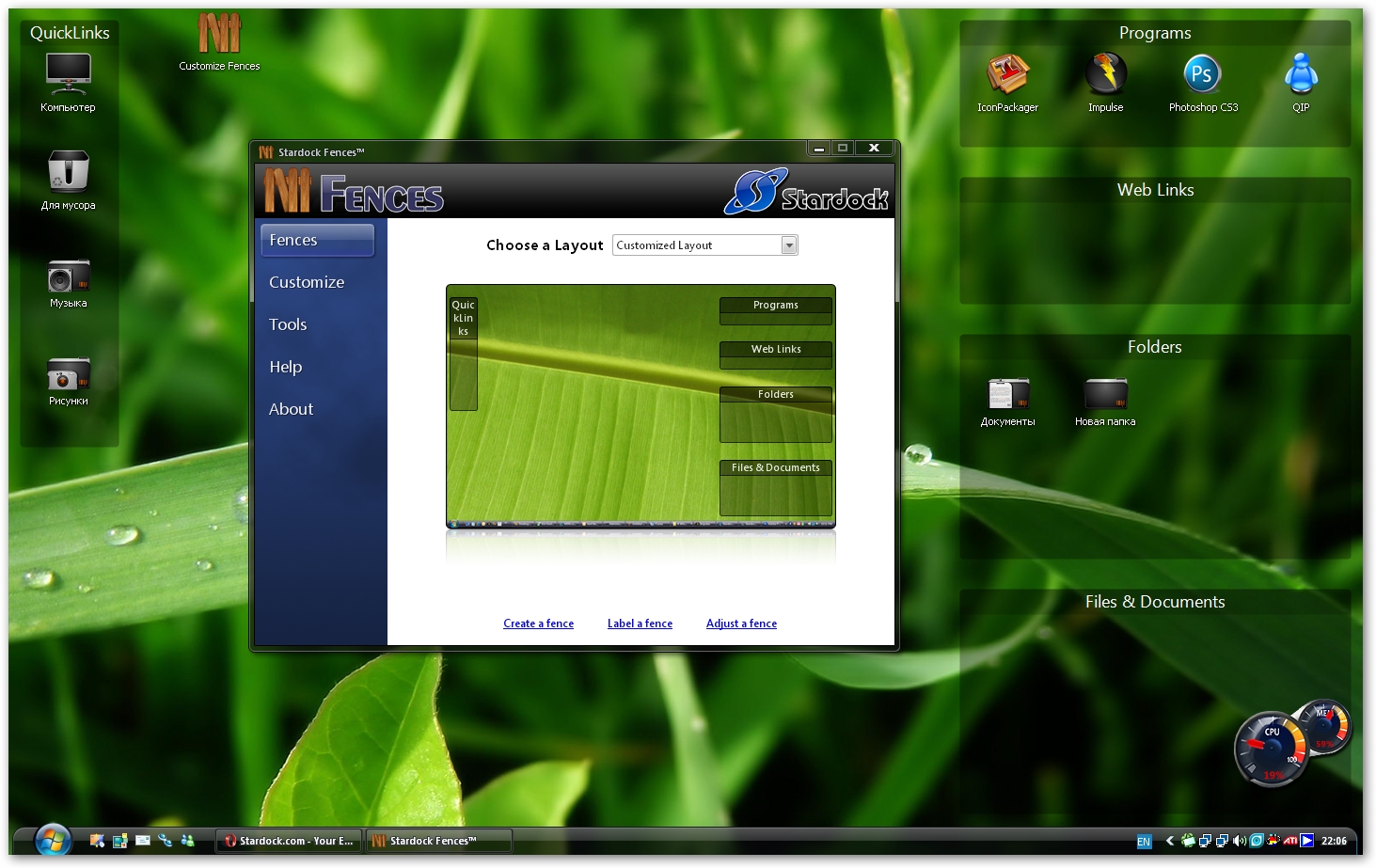Click the Files & Documents fence title on desktop
The image size is (1376, 868).
click(1155, 602)
